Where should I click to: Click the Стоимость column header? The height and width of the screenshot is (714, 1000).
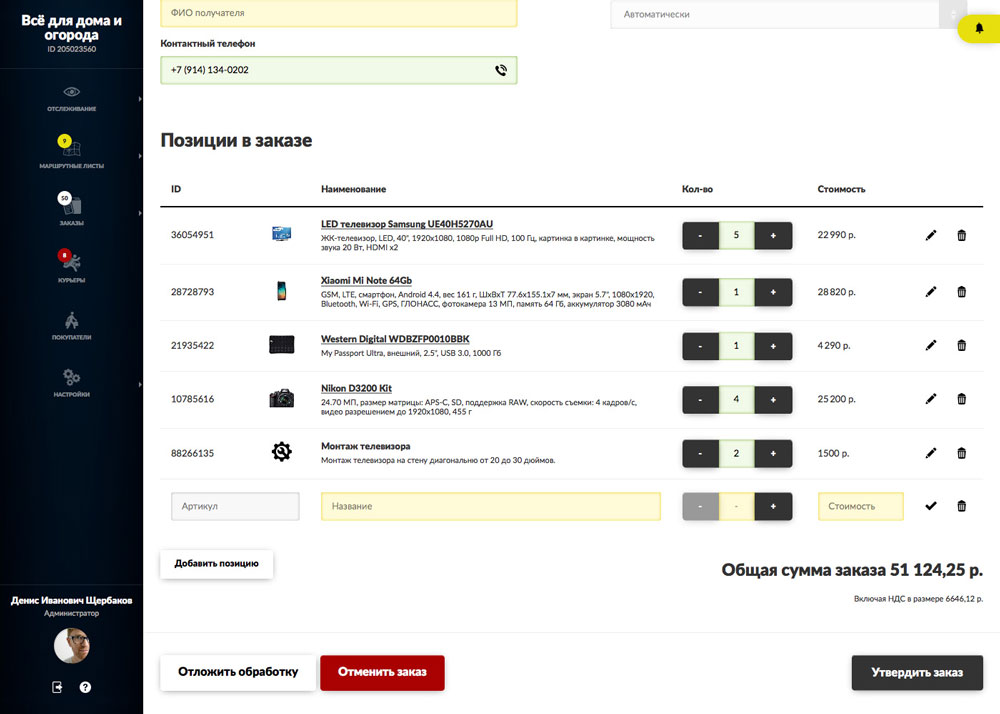click(x=841, y=189)
